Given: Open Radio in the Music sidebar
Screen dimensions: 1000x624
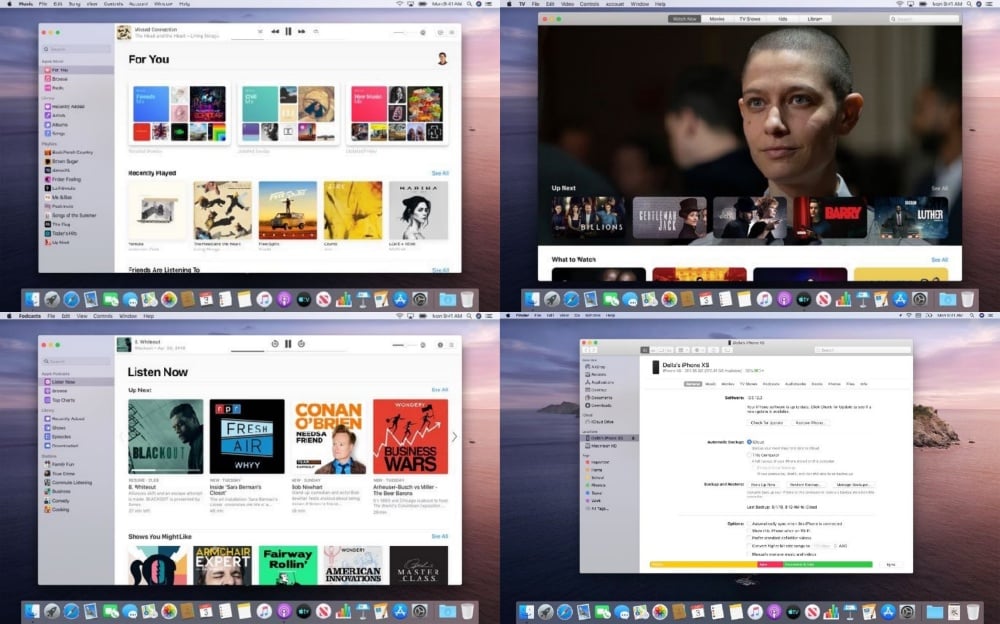Looking at the screenshot, I should (x=58, y=87).
